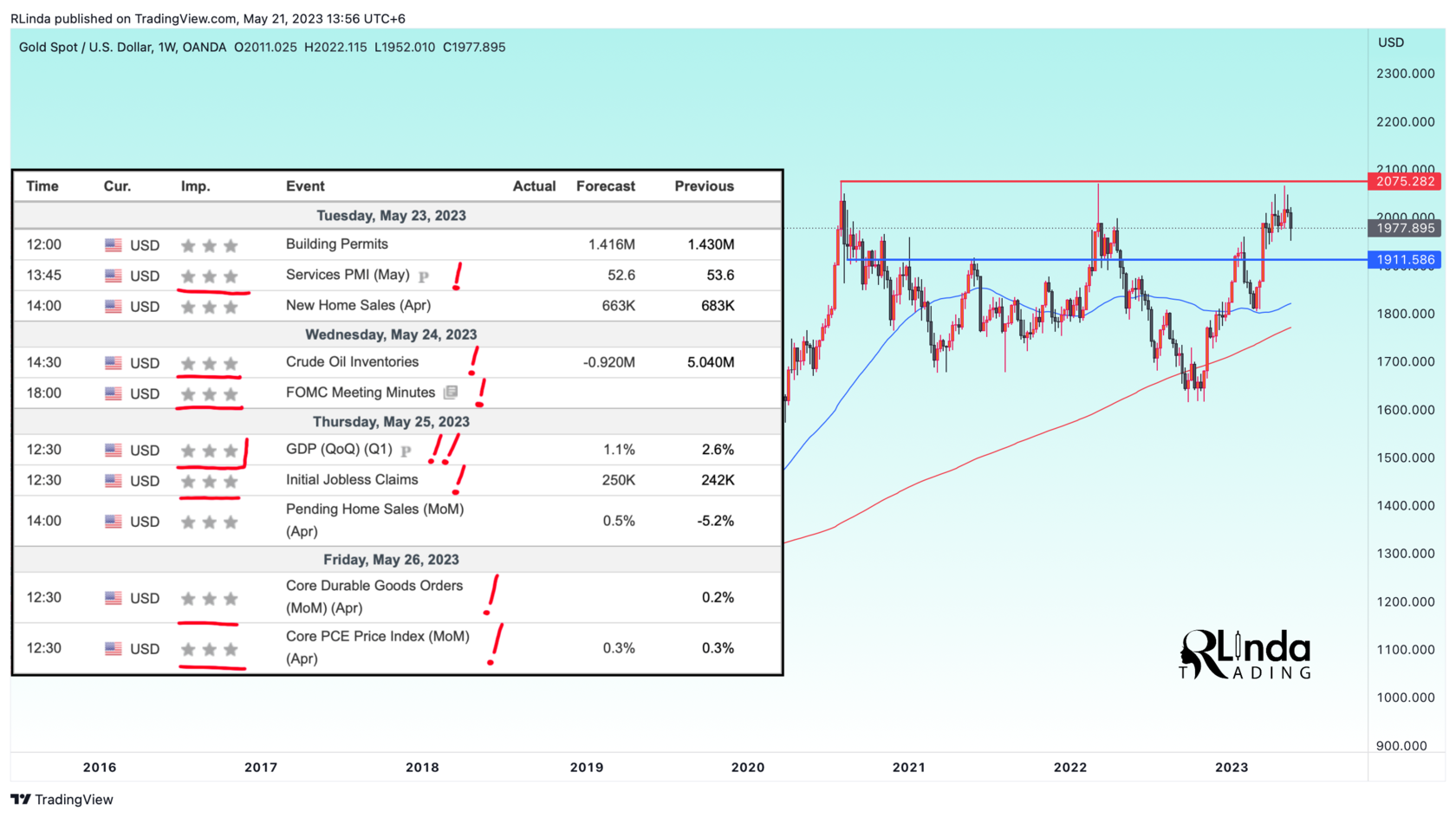This screenshot has width=1456, height=818.
Task: Click the 2020 label on time axis
Action: [x=748, y=767]
